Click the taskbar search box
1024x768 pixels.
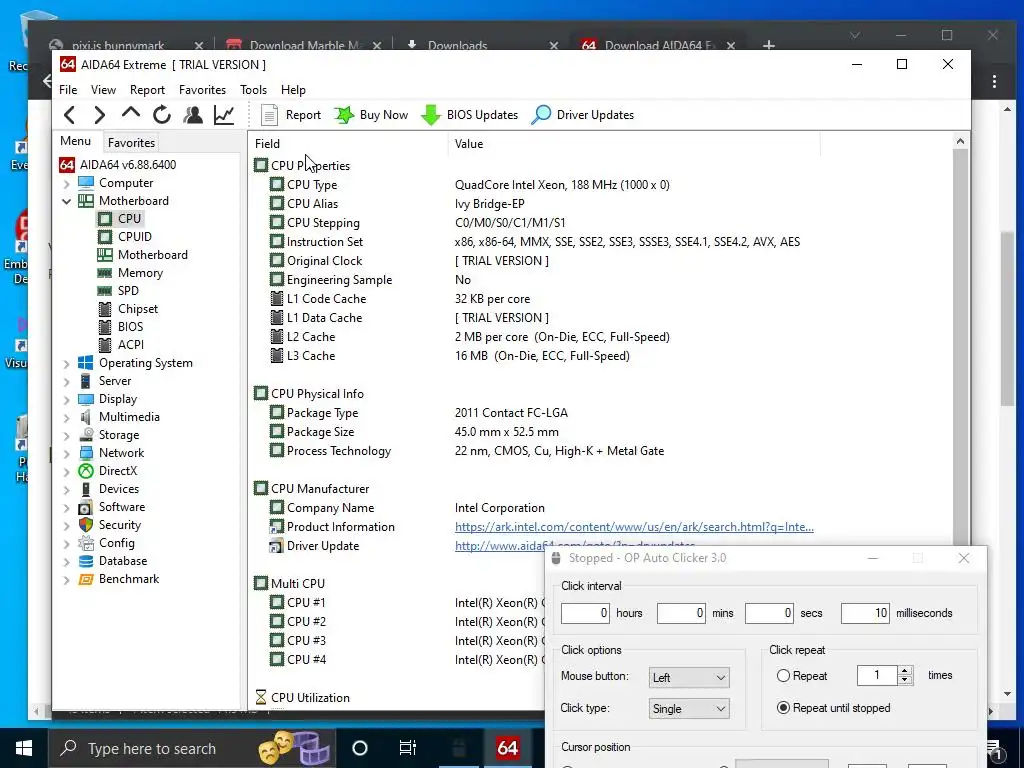click(x=191, y=748)
